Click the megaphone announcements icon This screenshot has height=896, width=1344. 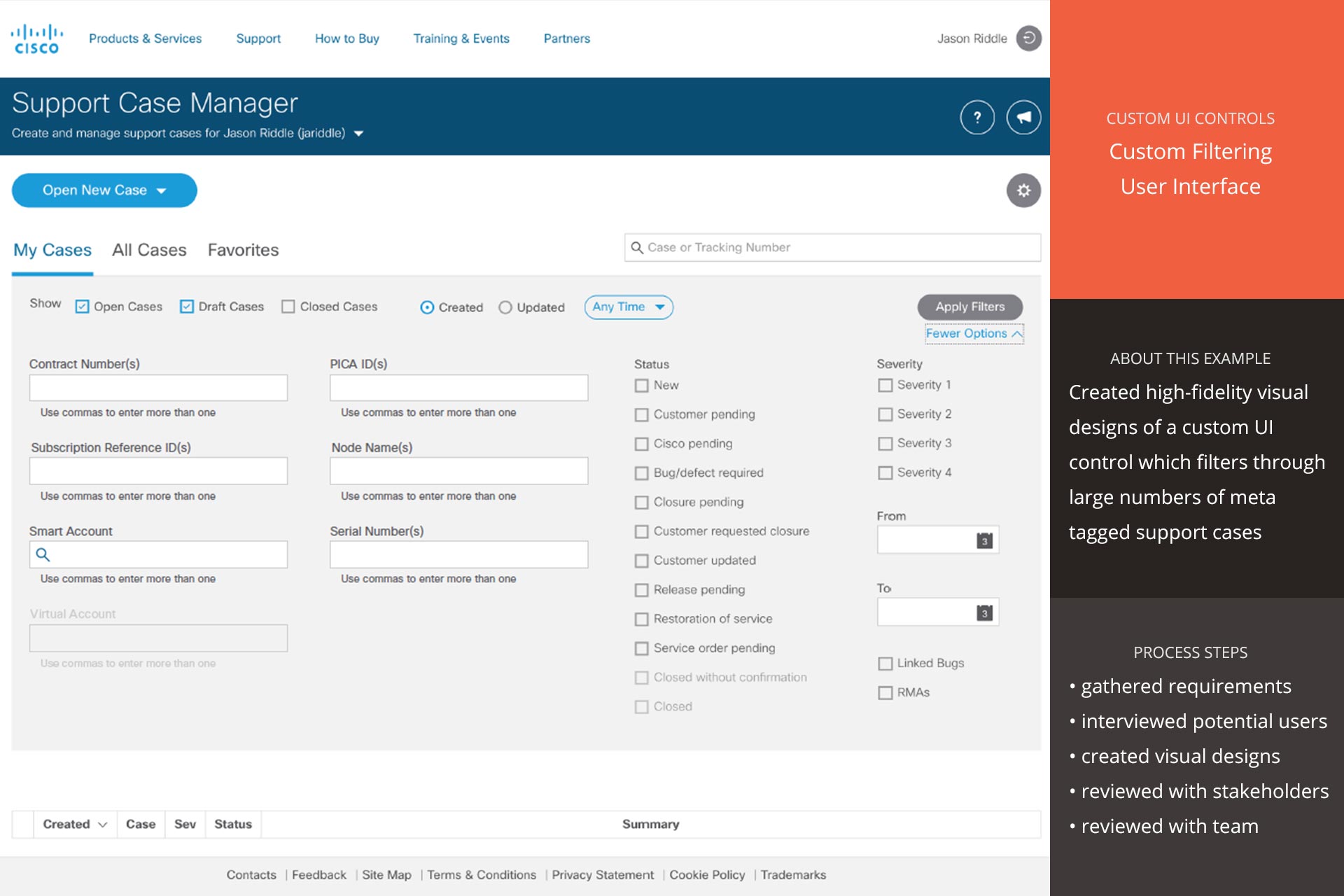click(x=1023, y=117)
